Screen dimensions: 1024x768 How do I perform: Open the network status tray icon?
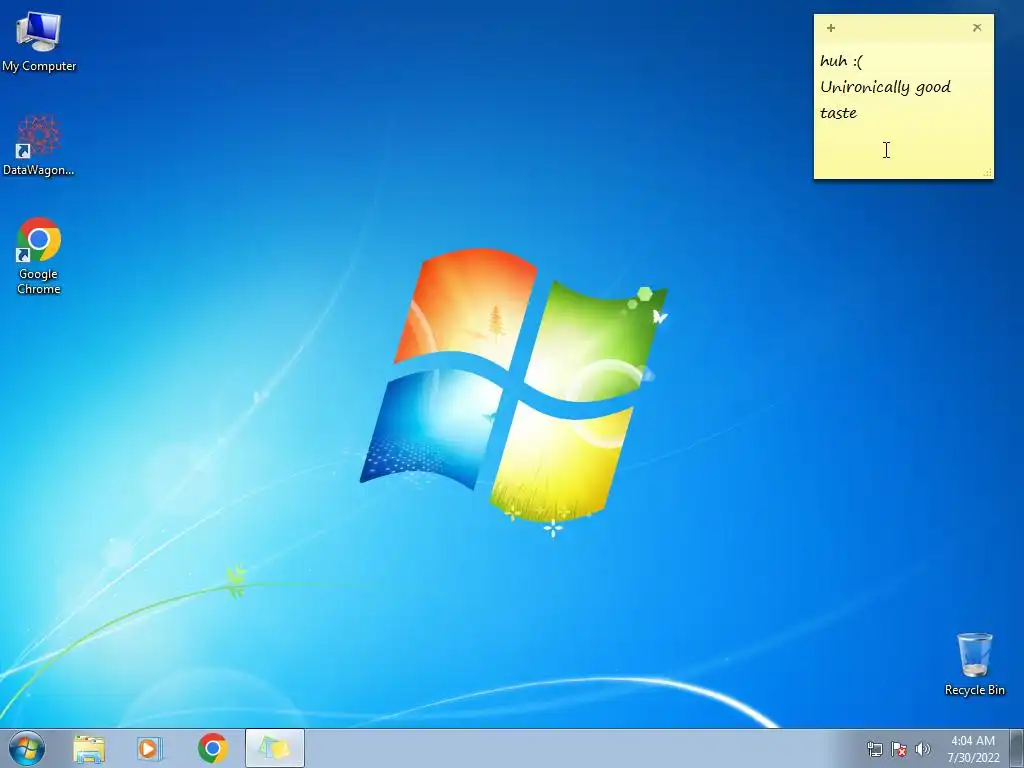coord(874,749)
